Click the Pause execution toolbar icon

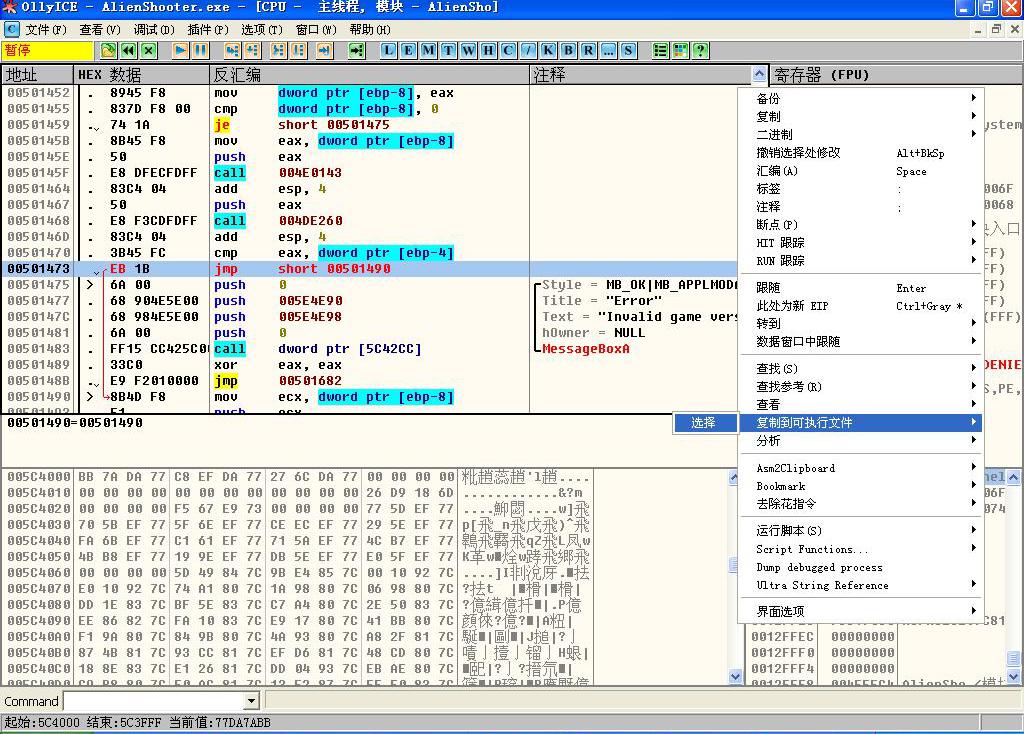tap(200, 50)
